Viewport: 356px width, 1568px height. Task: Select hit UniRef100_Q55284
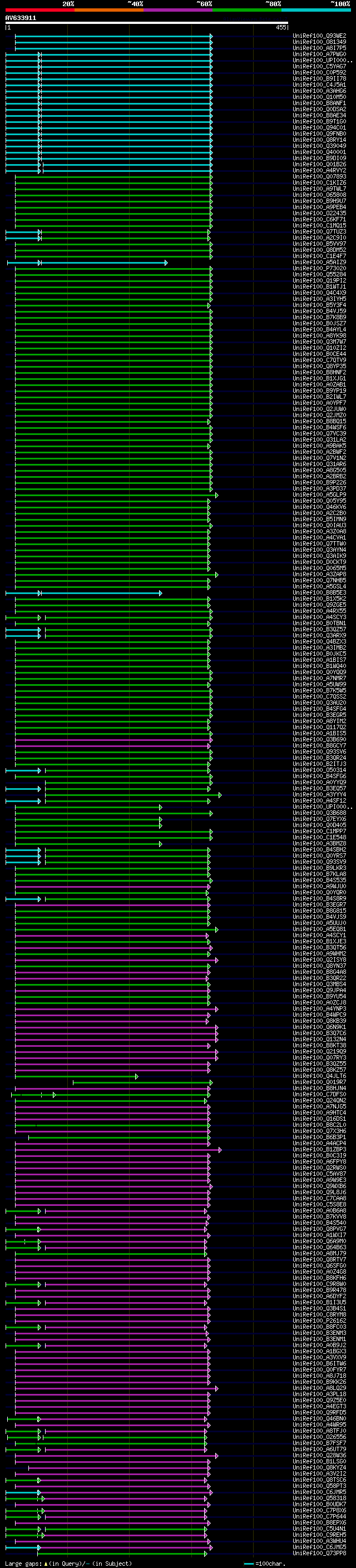point(319,275)
